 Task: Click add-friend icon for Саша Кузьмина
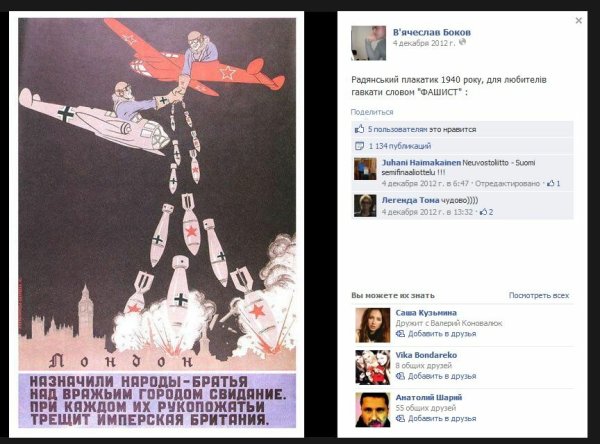(400, 334)
